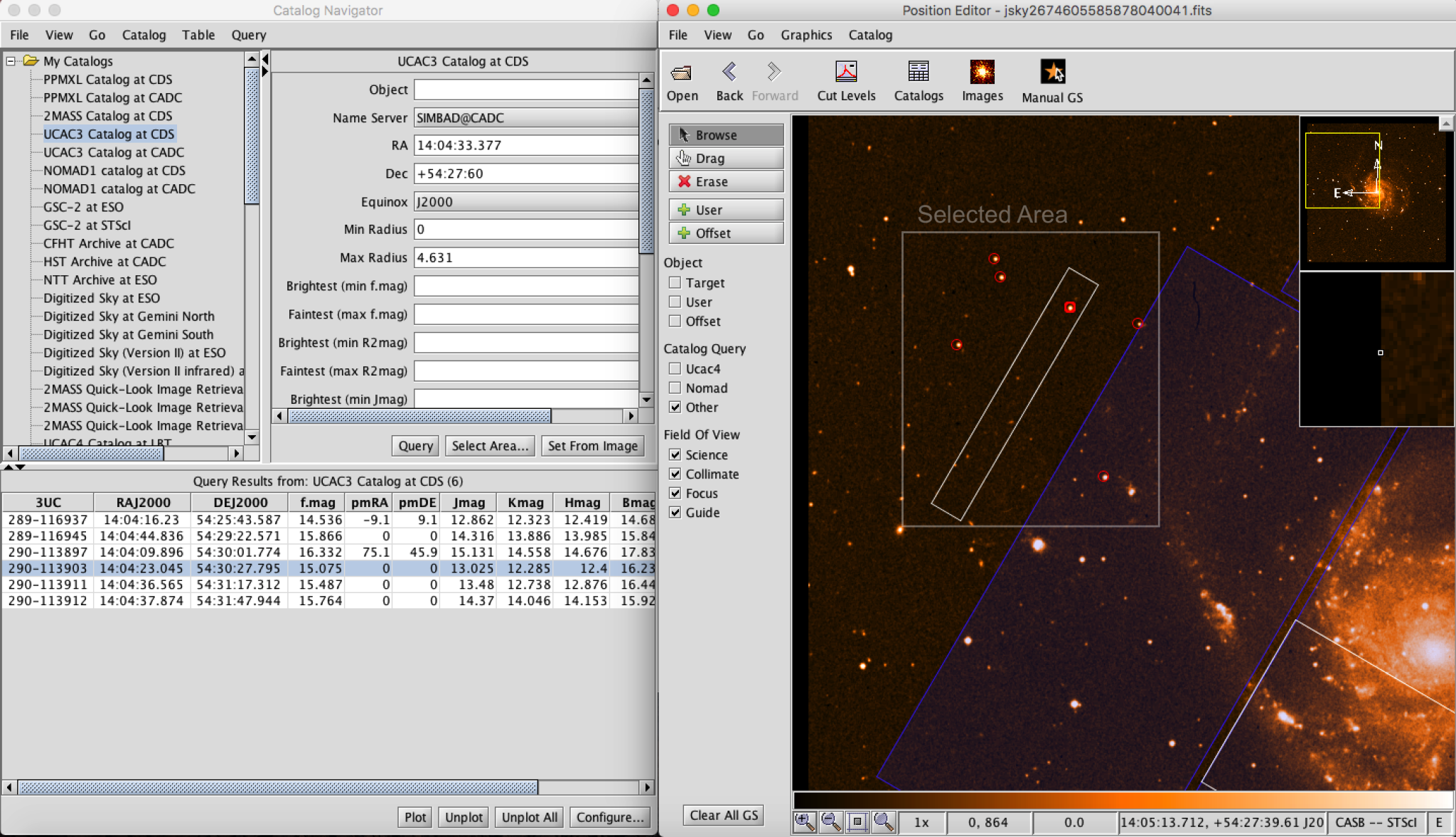1456x837 pixels.
Task: Enable the Target object checkbox
Action: tap(675, 282)
